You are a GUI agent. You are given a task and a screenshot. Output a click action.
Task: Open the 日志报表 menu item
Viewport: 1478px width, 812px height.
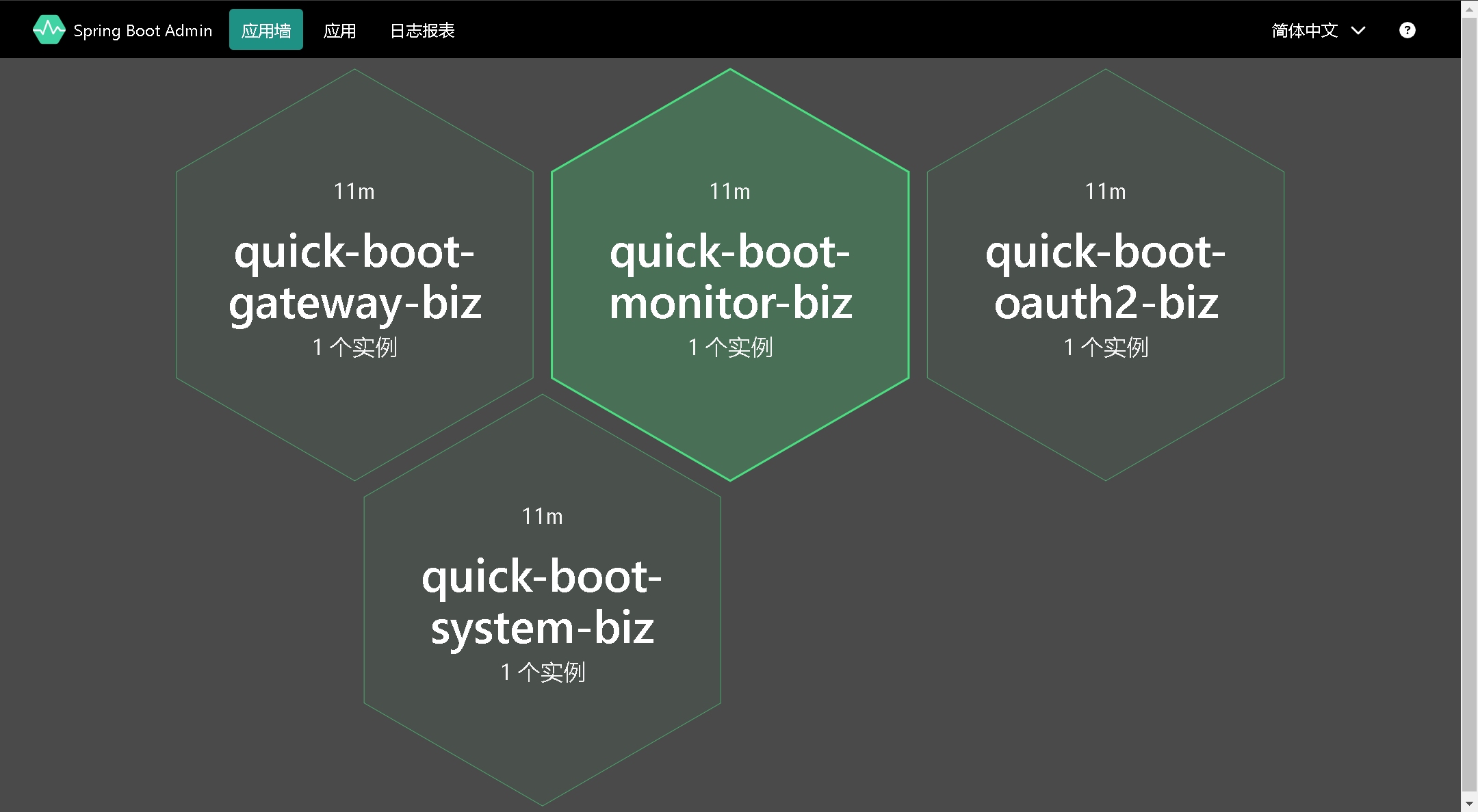[x=422, y=31]
